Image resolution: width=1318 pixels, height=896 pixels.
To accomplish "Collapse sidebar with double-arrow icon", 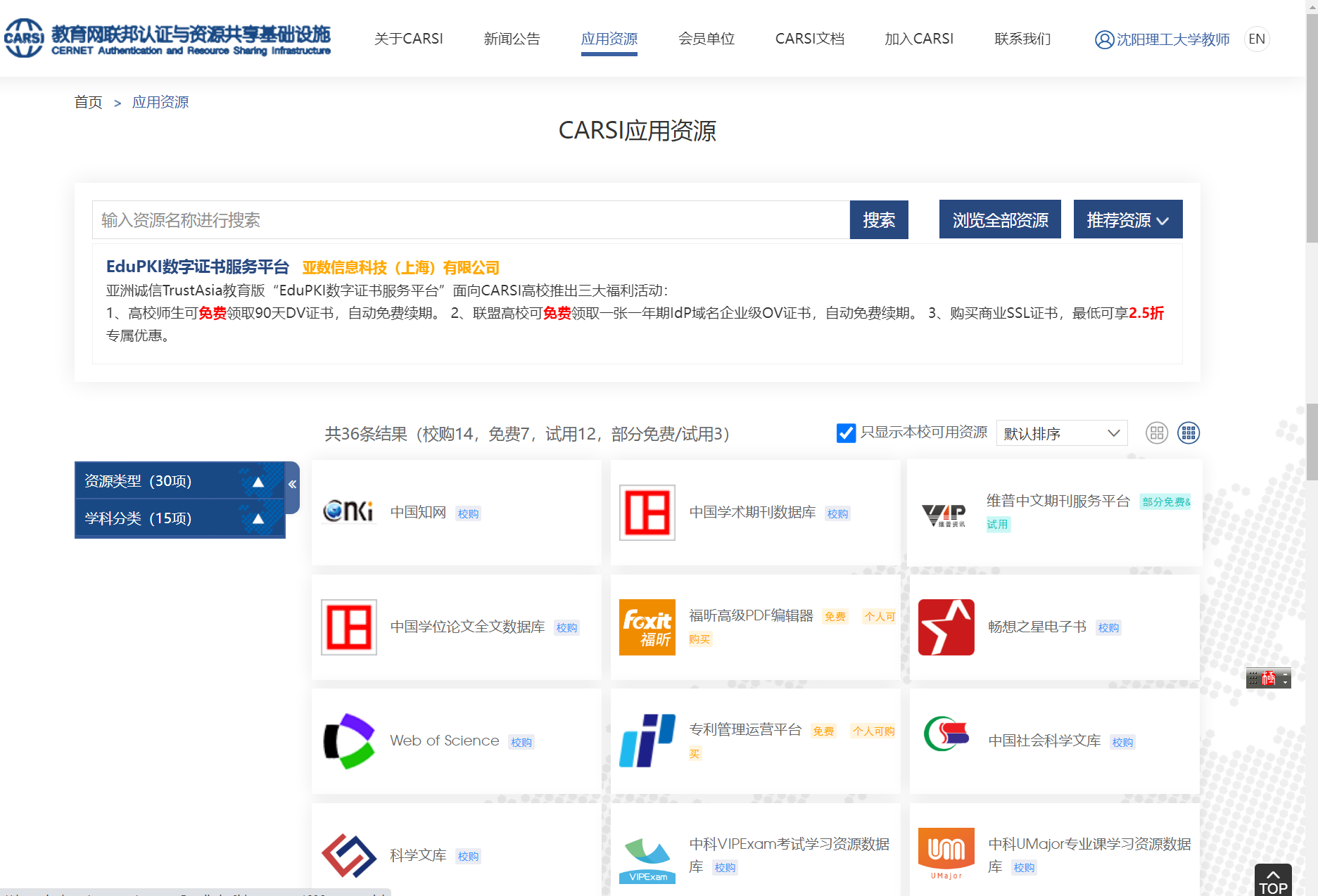I will pos(292,485).
